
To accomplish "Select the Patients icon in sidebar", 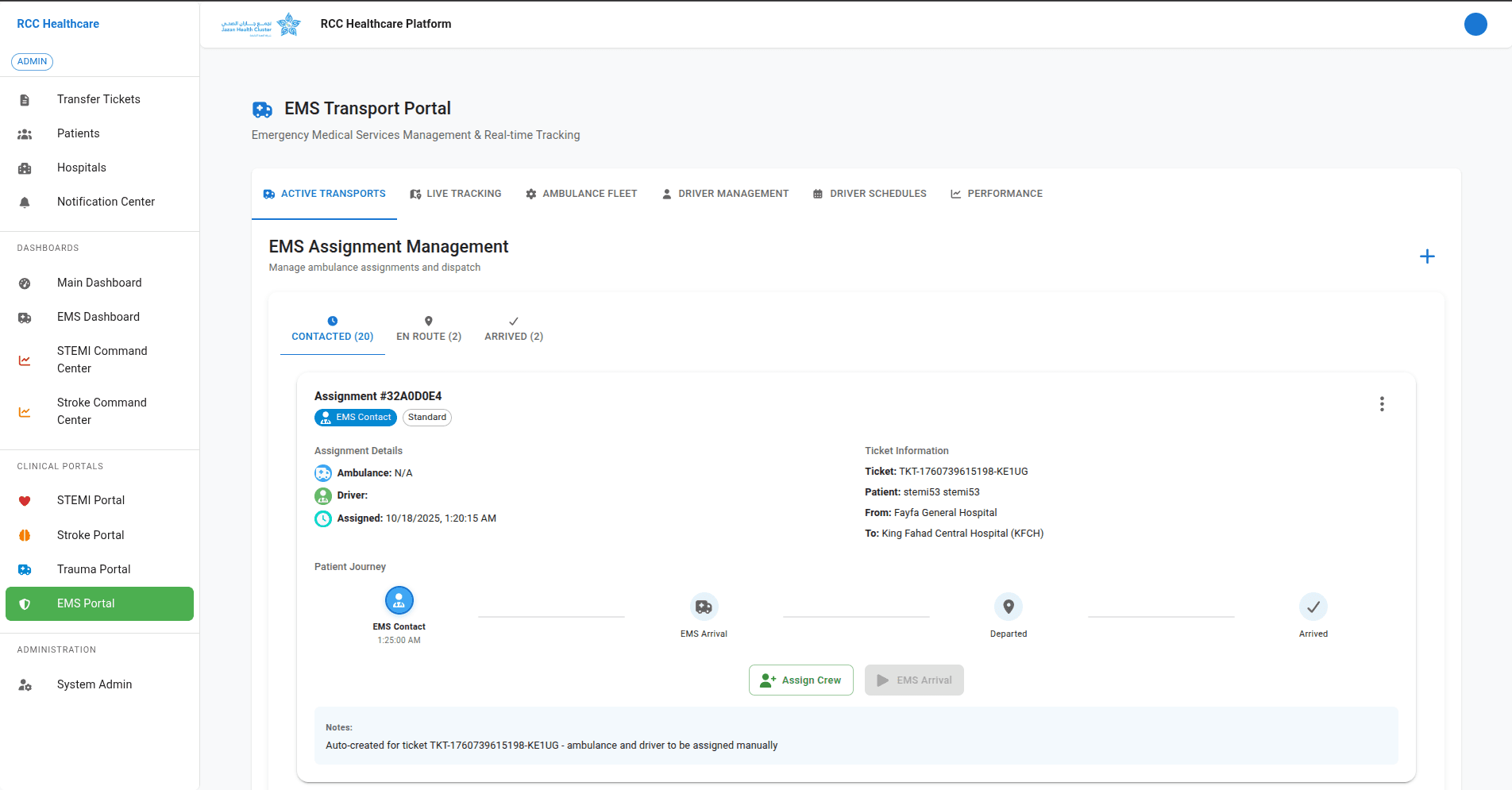I will click(x=25, y=133).
